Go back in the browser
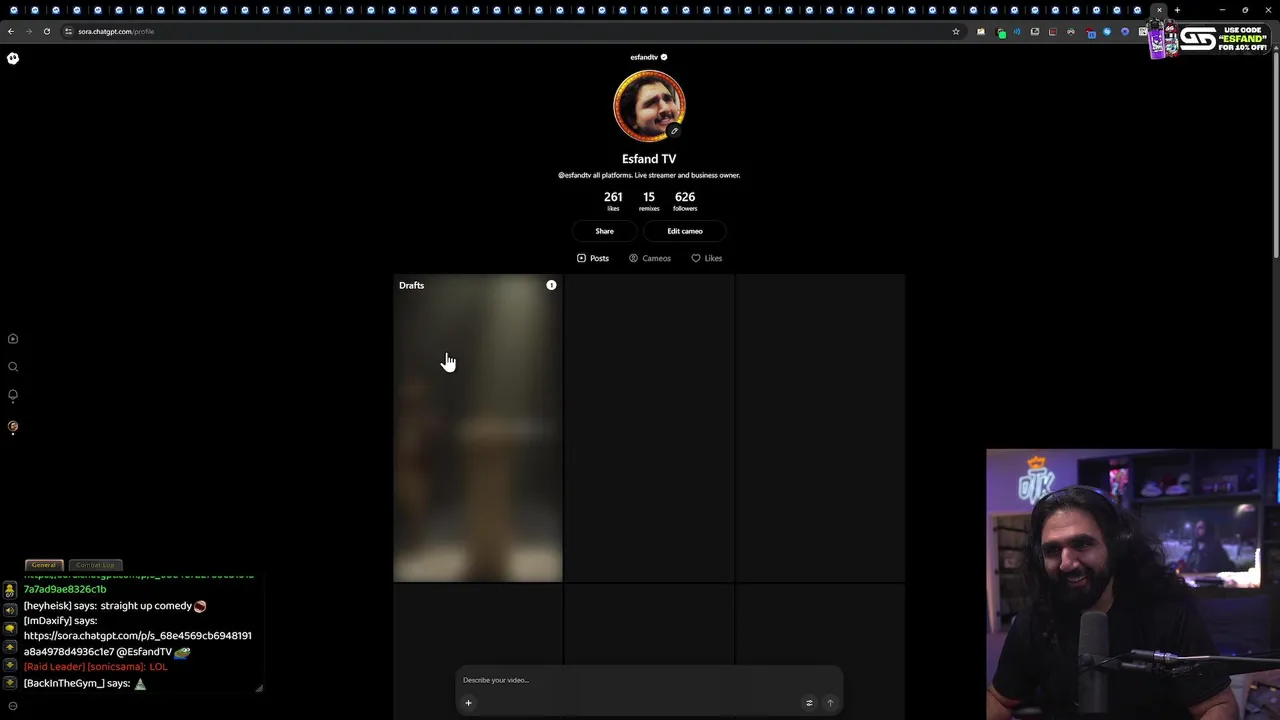This screenshot has width=1280, height=720. point(11,31)
